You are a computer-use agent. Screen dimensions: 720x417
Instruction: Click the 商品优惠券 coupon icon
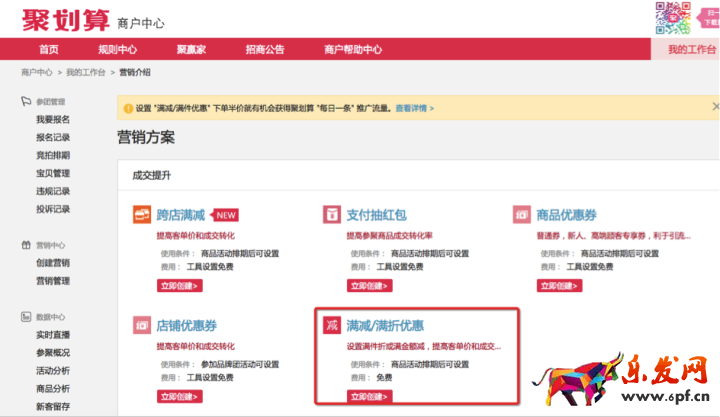coord(522,214)
